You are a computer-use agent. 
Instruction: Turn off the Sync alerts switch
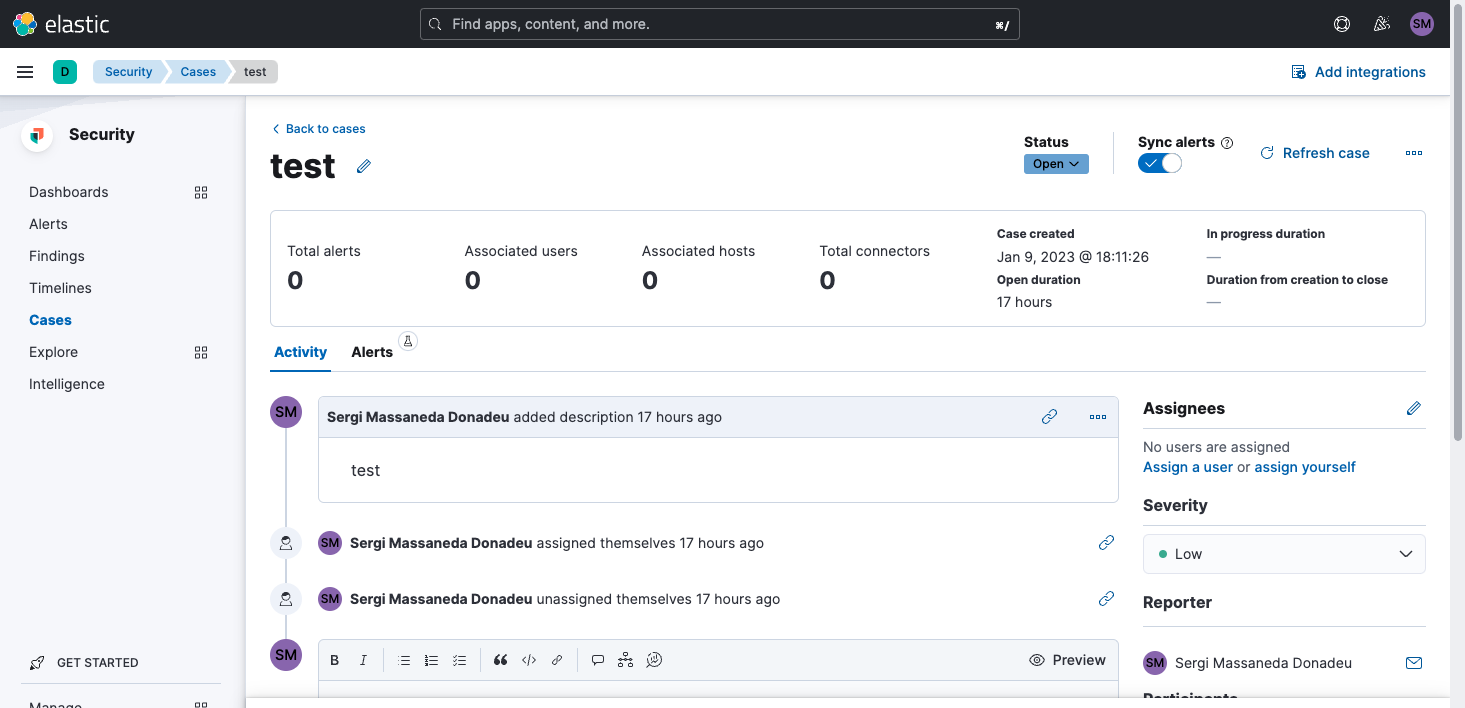(x=1160, y=164)
